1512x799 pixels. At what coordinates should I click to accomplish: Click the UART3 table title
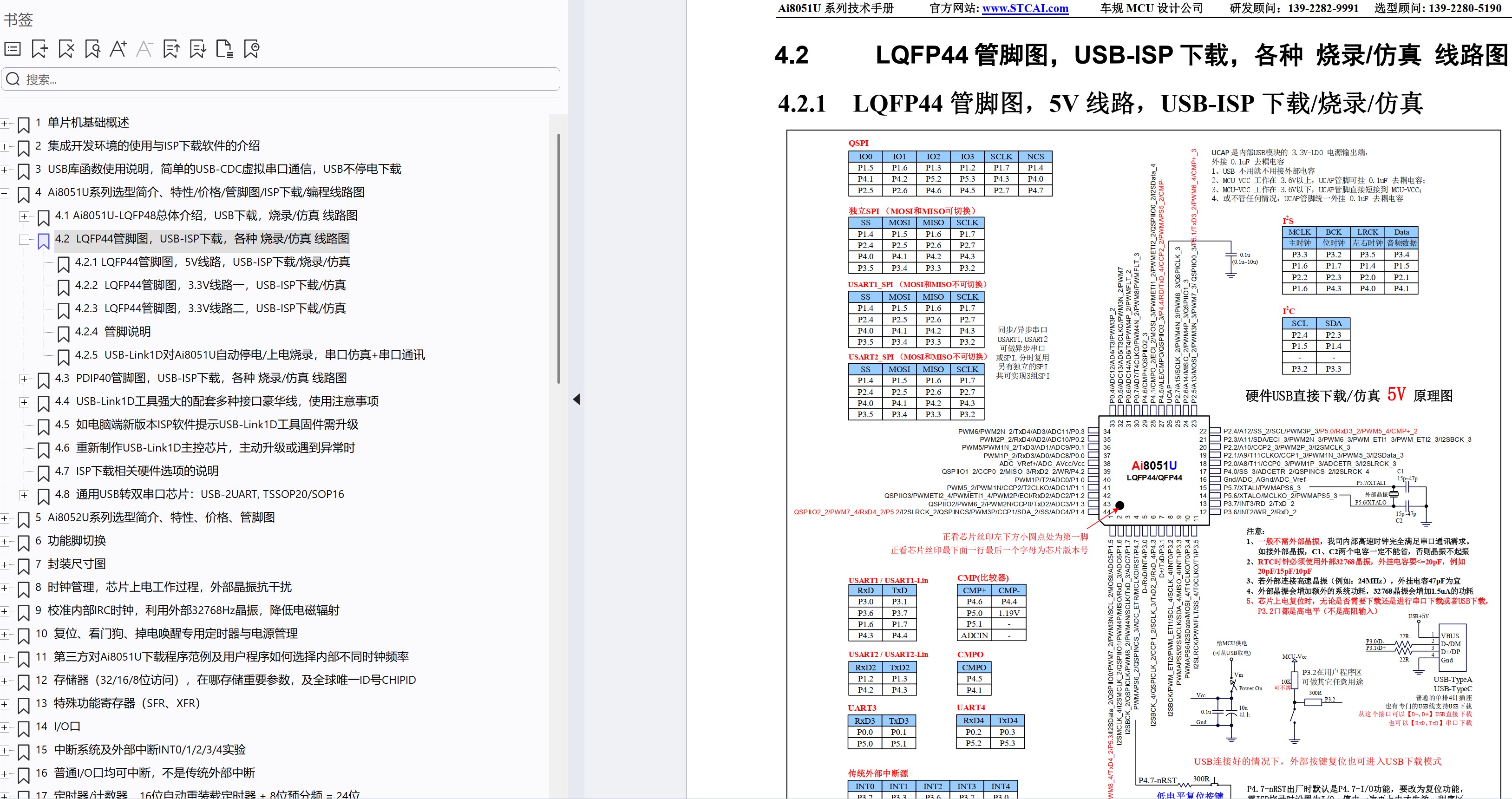coord(862,708)
